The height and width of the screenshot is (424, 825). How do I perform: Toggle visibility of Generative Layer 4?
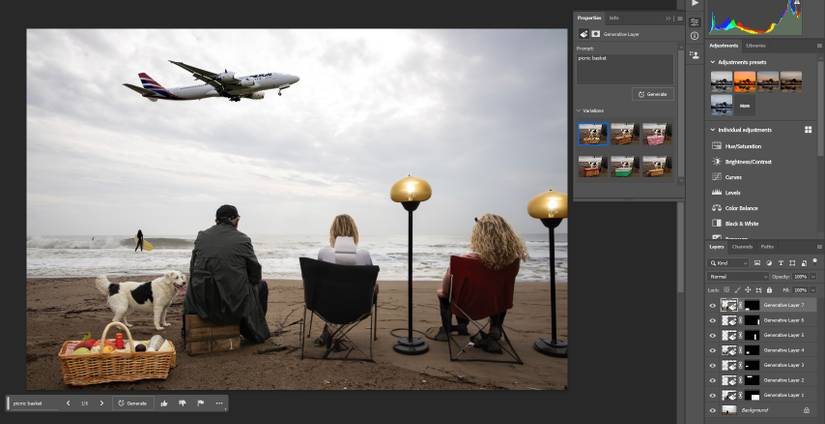(x=713, y=350)
